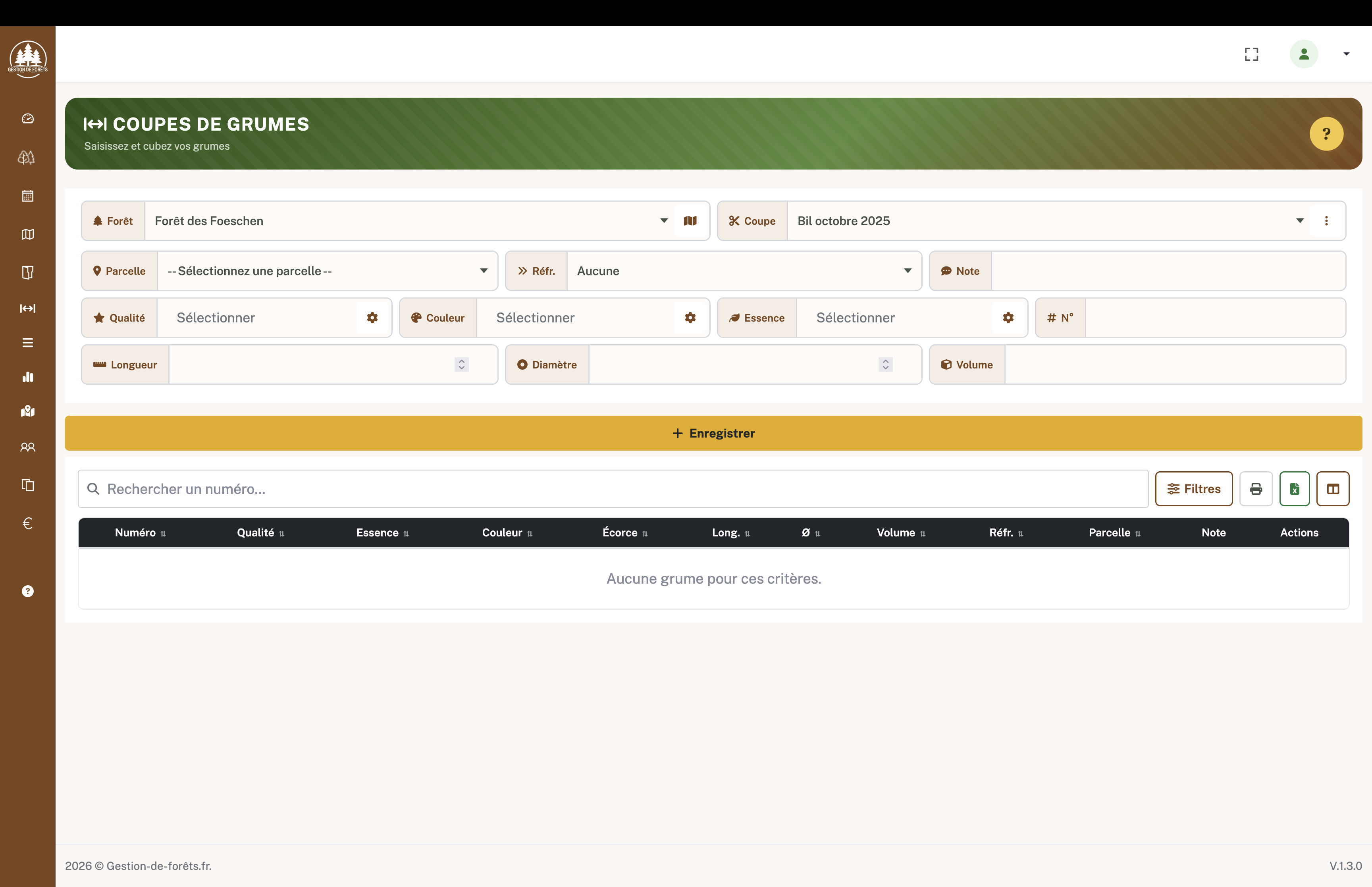Screen dimensions: 1372x887
Task: Click the Note column header
Action: (x=1214, y=533)
